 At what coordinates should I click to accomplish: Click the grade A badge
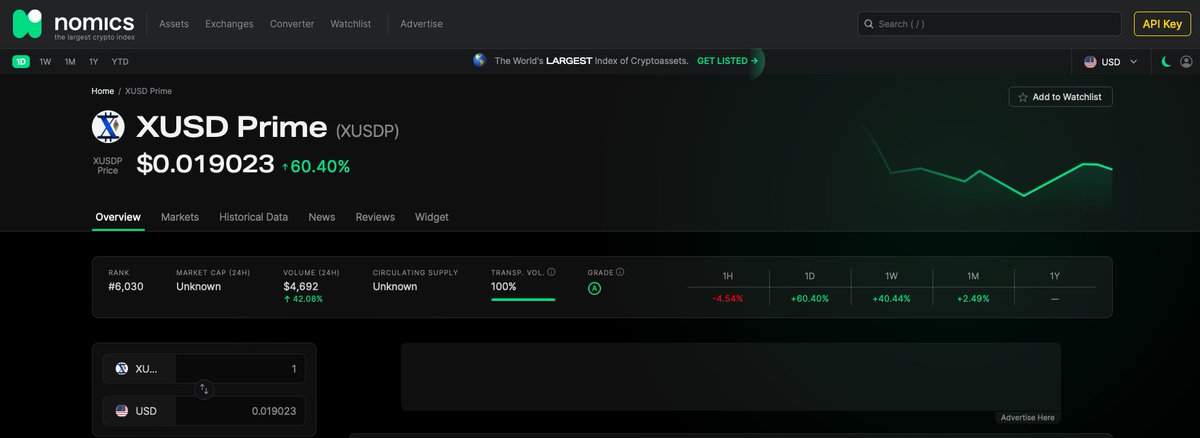[x=594, y=288]
